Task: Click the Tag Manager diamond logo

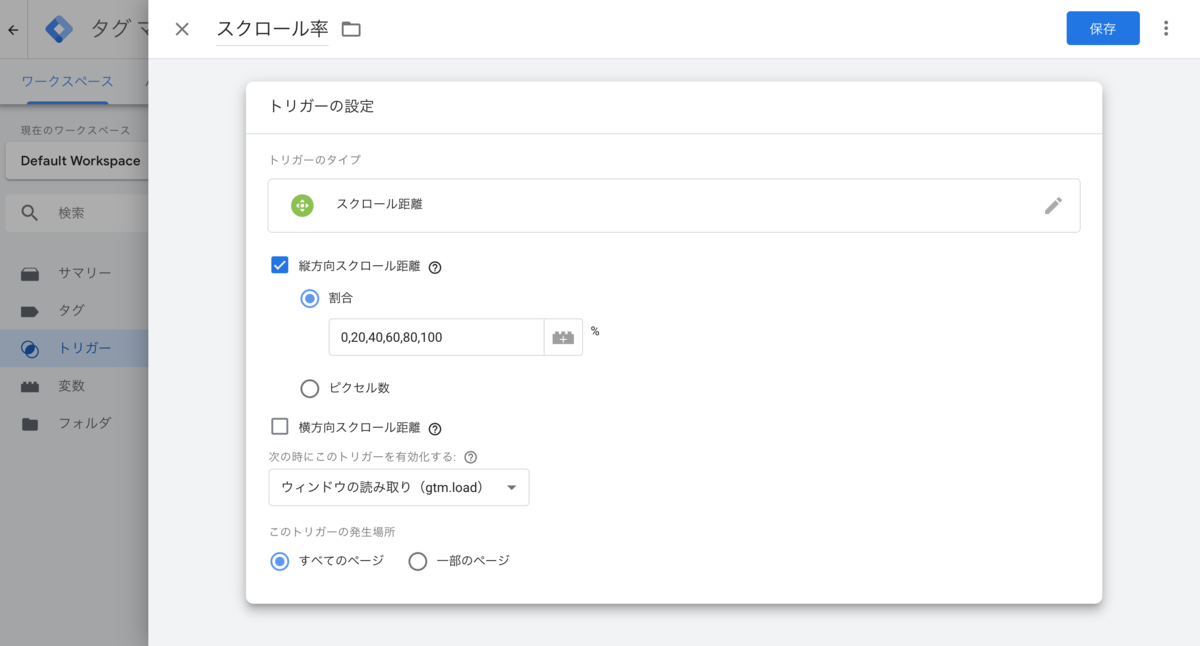Action: coord(58,29)
